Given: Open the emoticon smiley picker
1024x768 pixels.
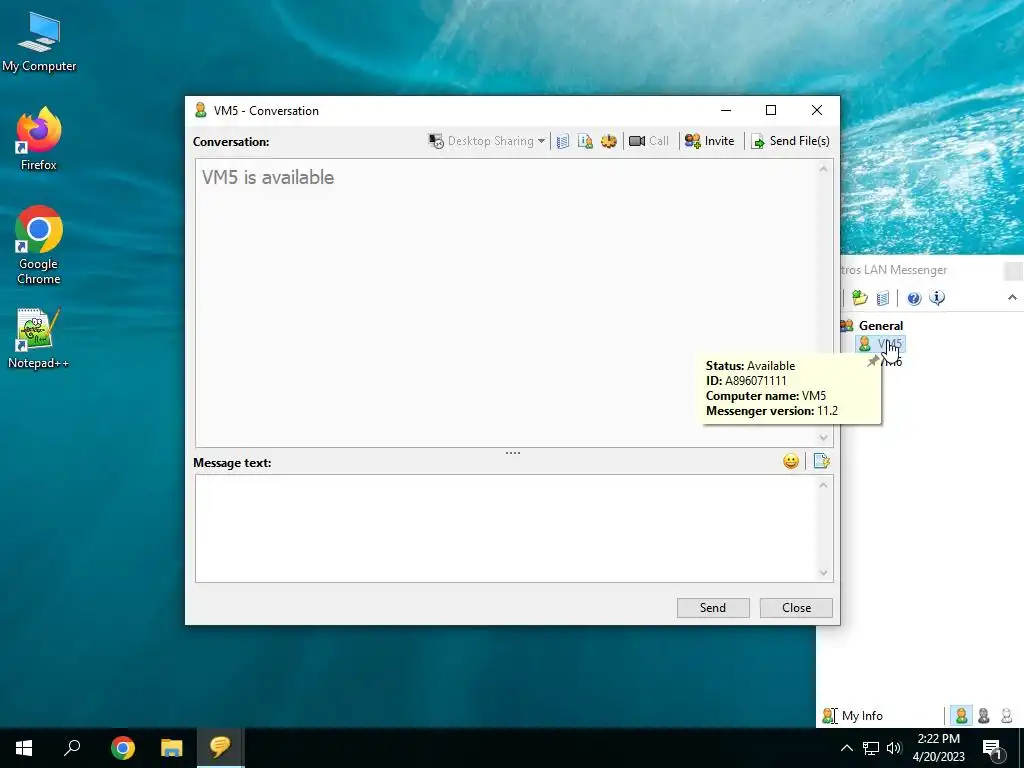Looking at the screenshot, I should click(791, 462).
